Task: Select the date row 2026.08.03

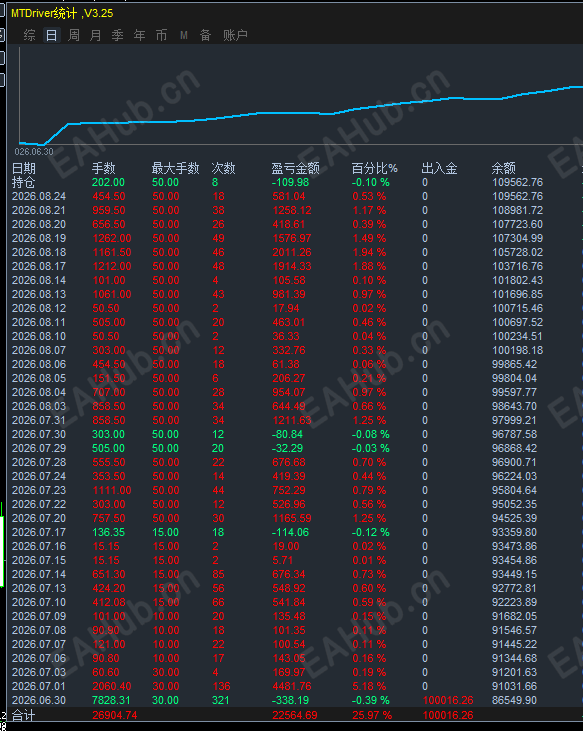Action: (x=39, y=406)
